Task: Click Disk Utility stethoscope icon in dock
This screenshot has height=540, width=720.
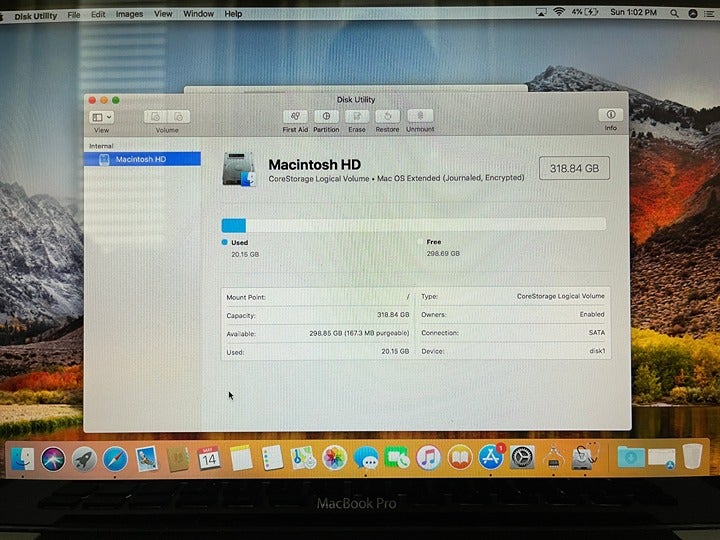Action: click(x=585, y=456)
